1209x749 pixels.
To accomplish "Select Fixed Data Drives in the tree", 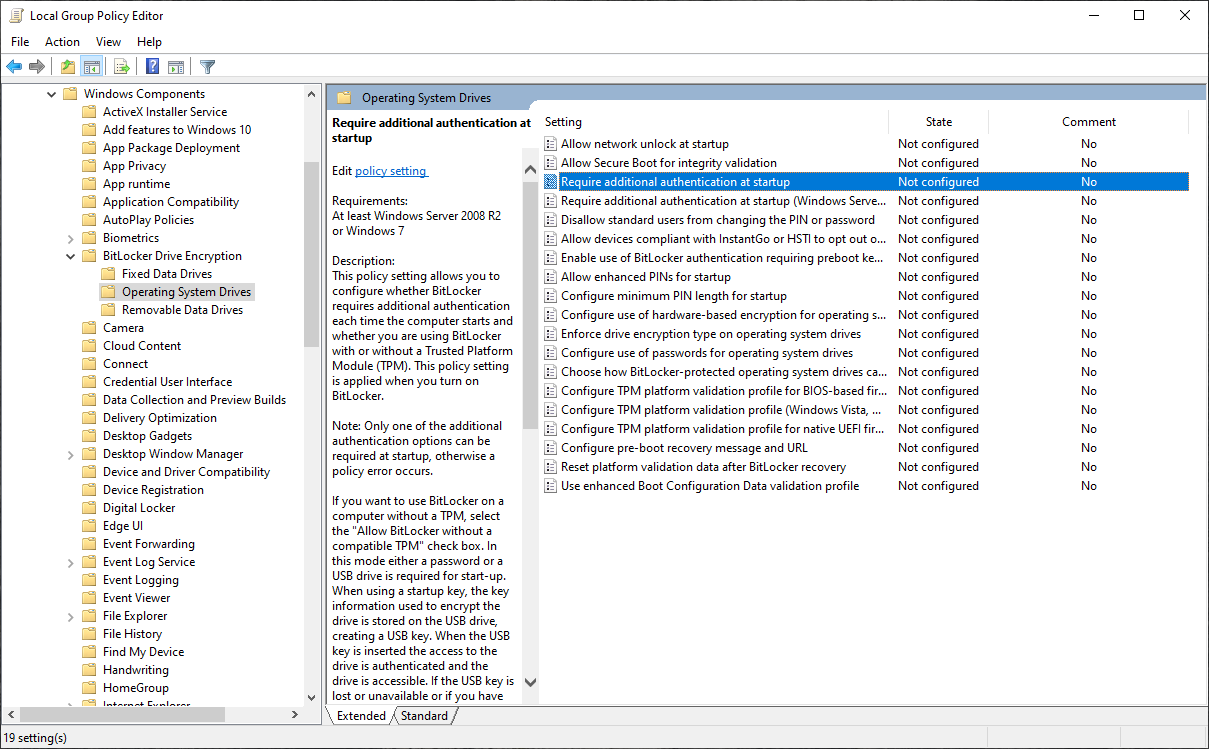I will (x=166, y=274).
